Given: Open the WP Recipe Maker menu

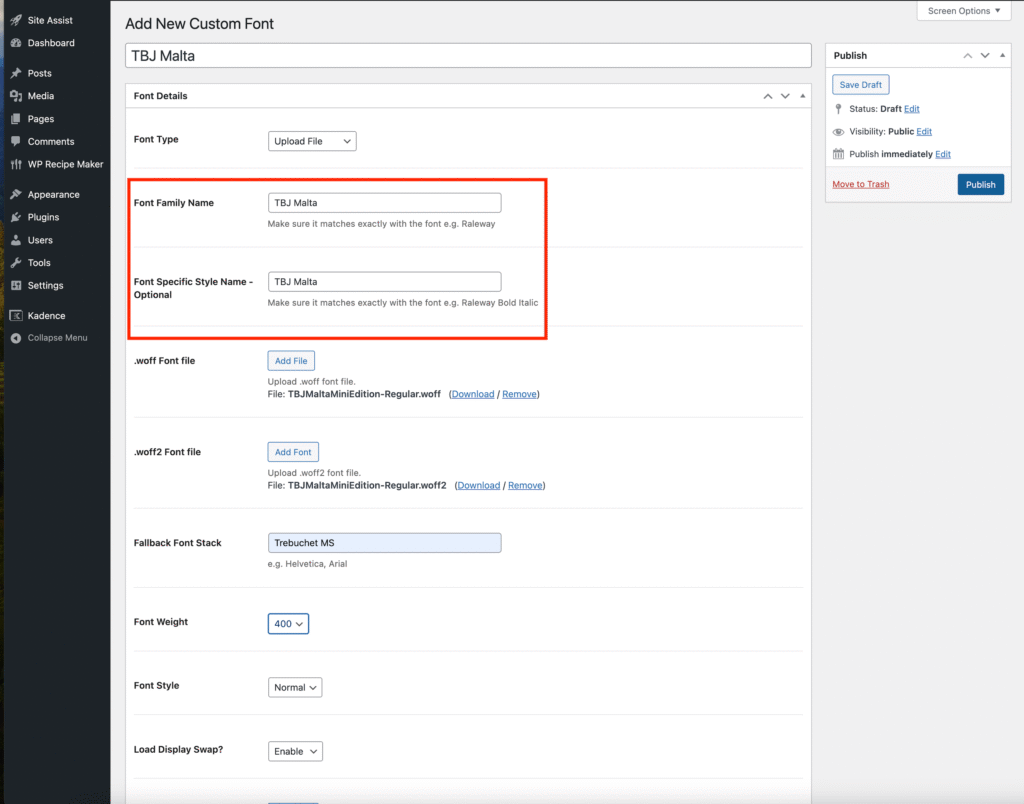Looking at the screenshot, I should pyautogui.click(x=65, y=164).
